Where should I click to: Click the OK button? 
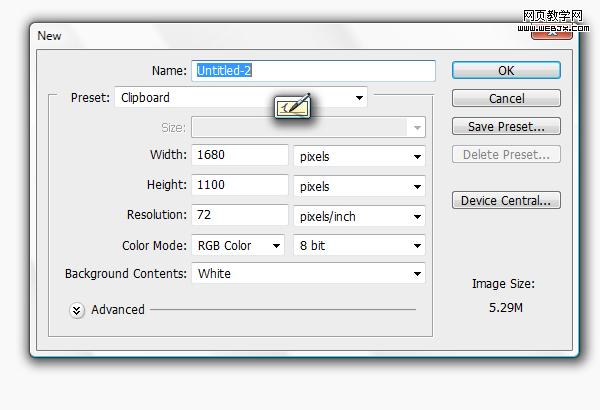[x=506, y=70]
